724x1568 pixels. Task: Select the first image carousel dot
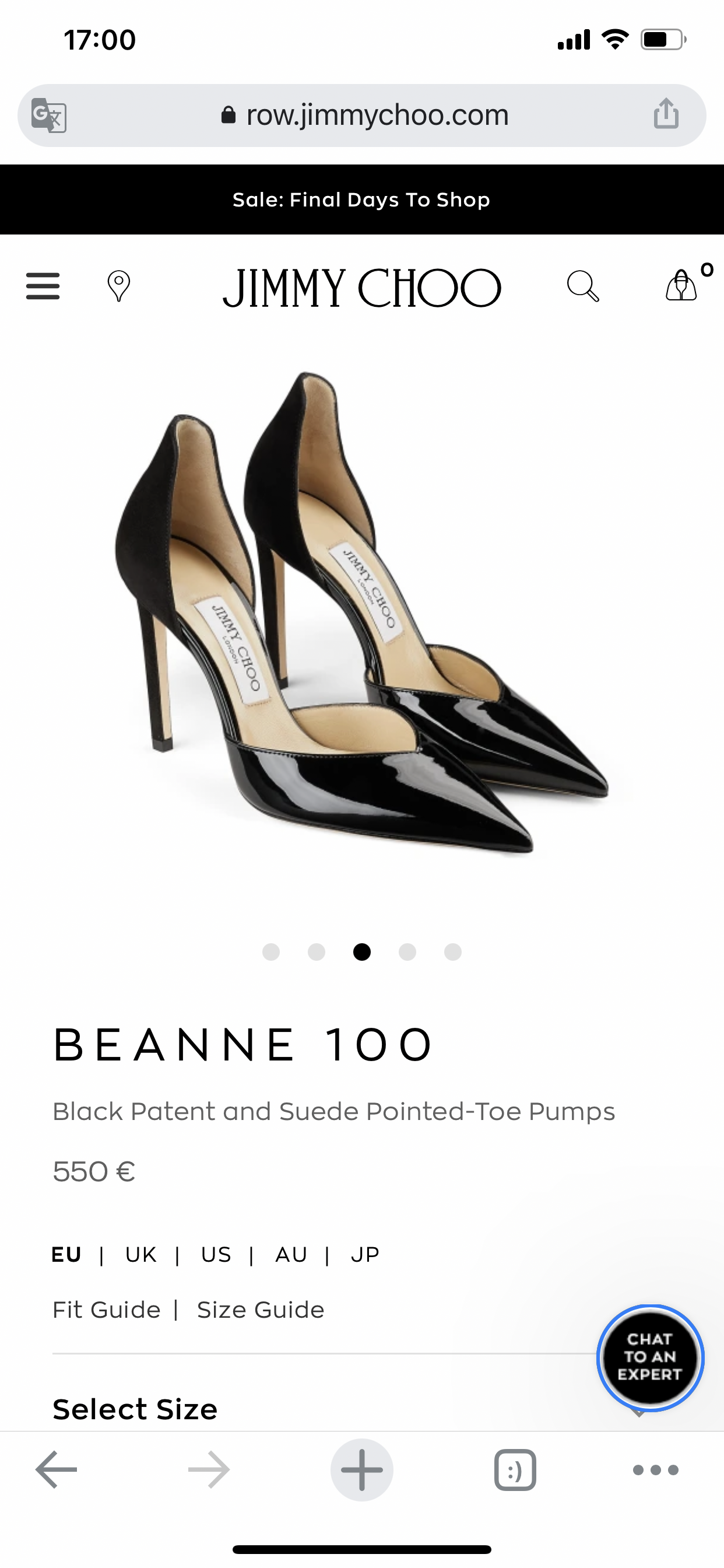click(x=270, y=951)
